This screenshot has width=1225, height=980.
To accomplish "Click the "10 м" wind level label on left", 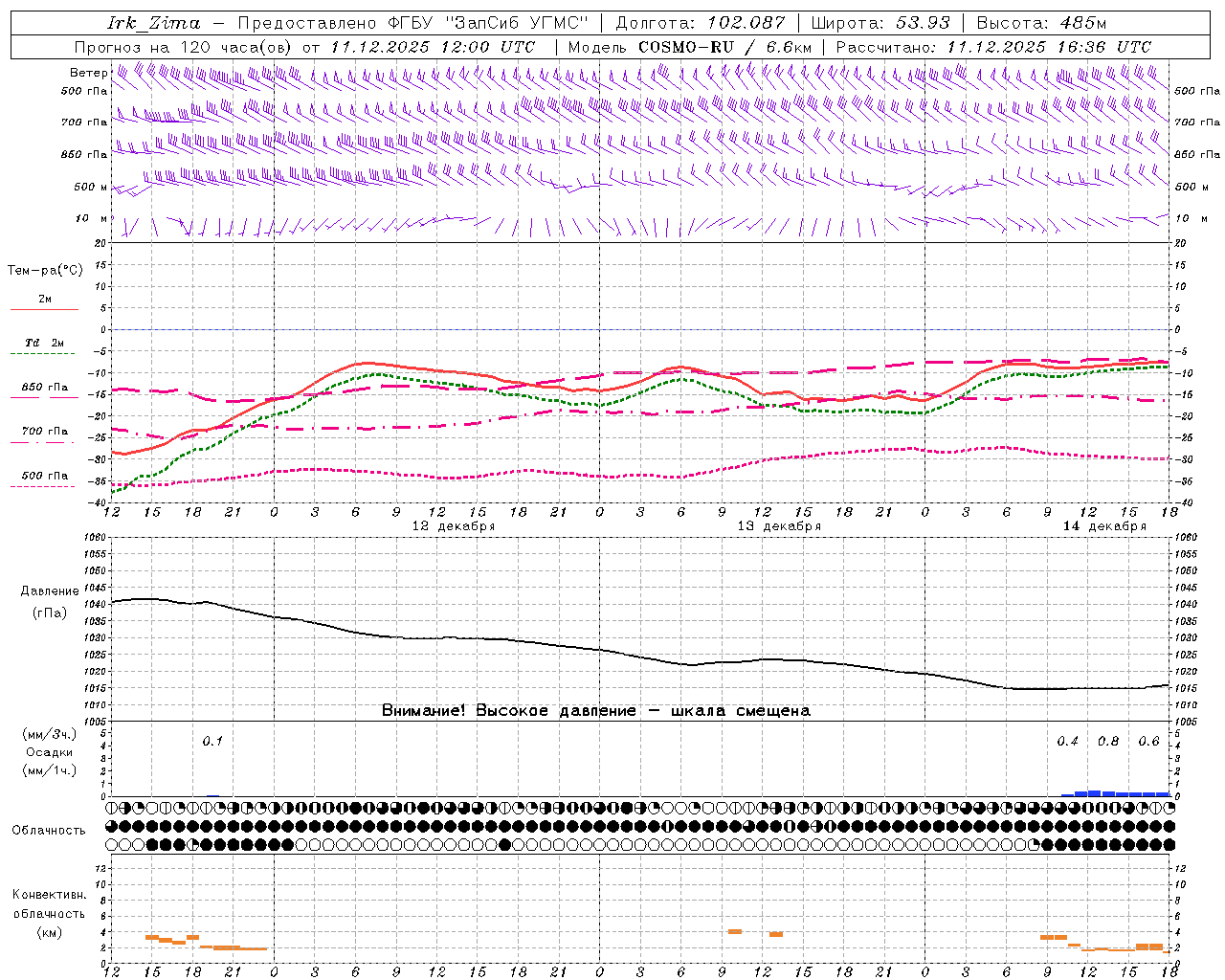I will point(91,218).
